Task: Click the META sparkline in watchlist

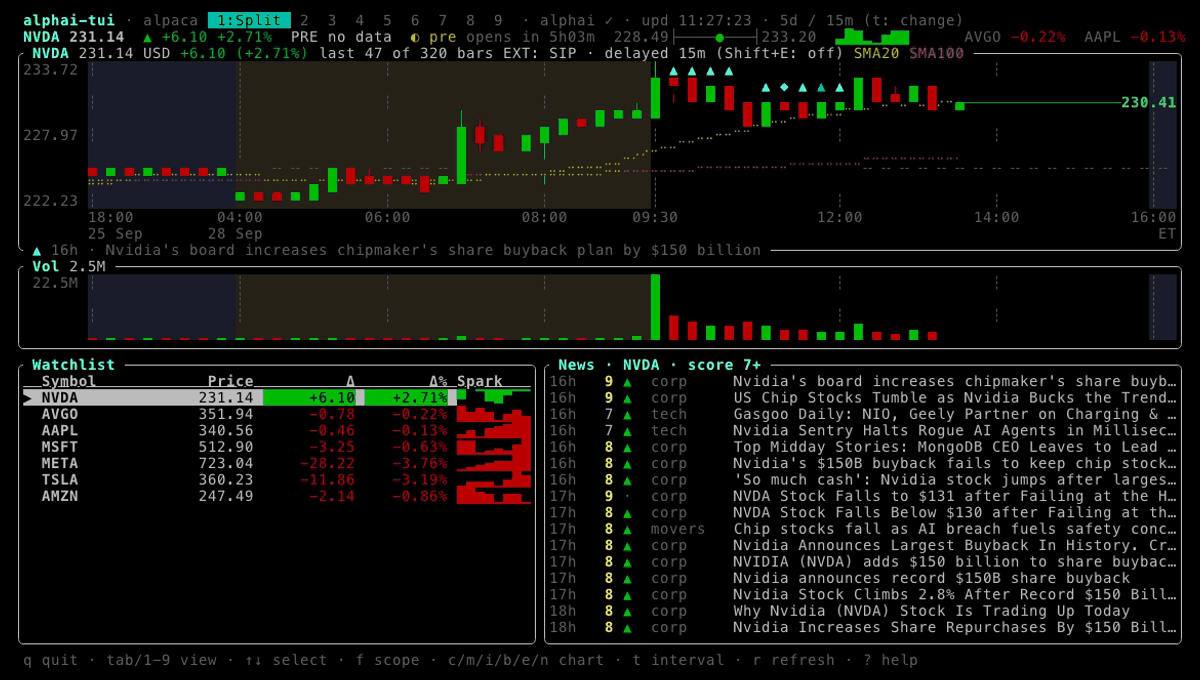Action: (x=493, y=463)
